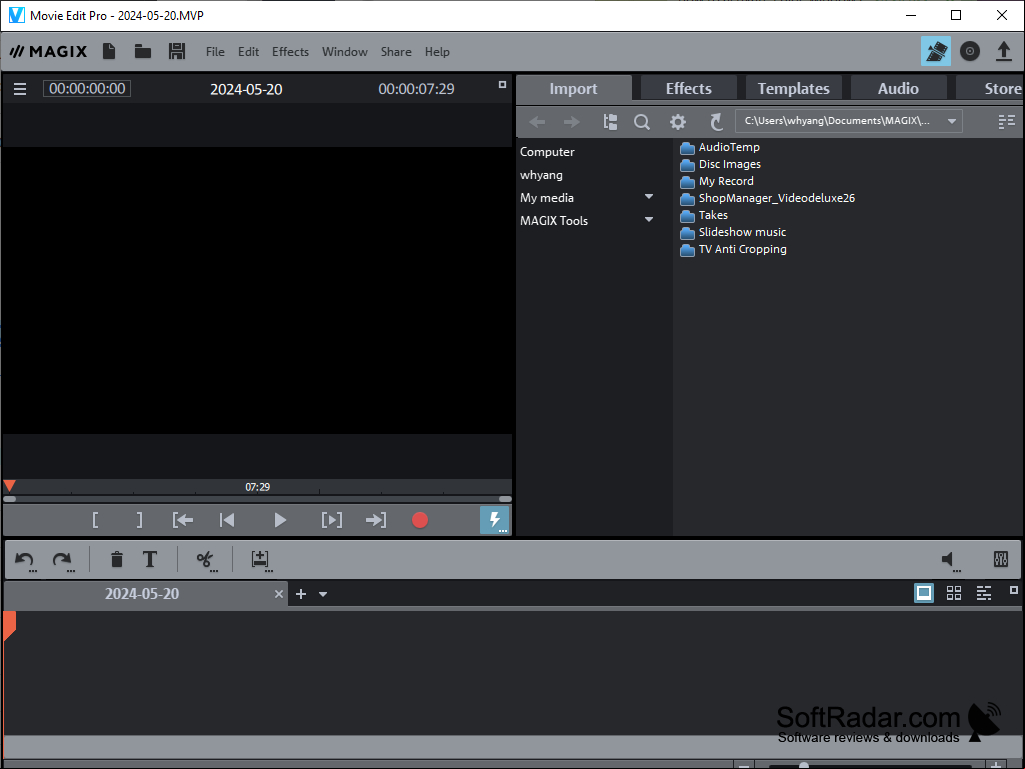1025x769 pixels.
Task: Open the file path dropdown
Action: [952, 121]
